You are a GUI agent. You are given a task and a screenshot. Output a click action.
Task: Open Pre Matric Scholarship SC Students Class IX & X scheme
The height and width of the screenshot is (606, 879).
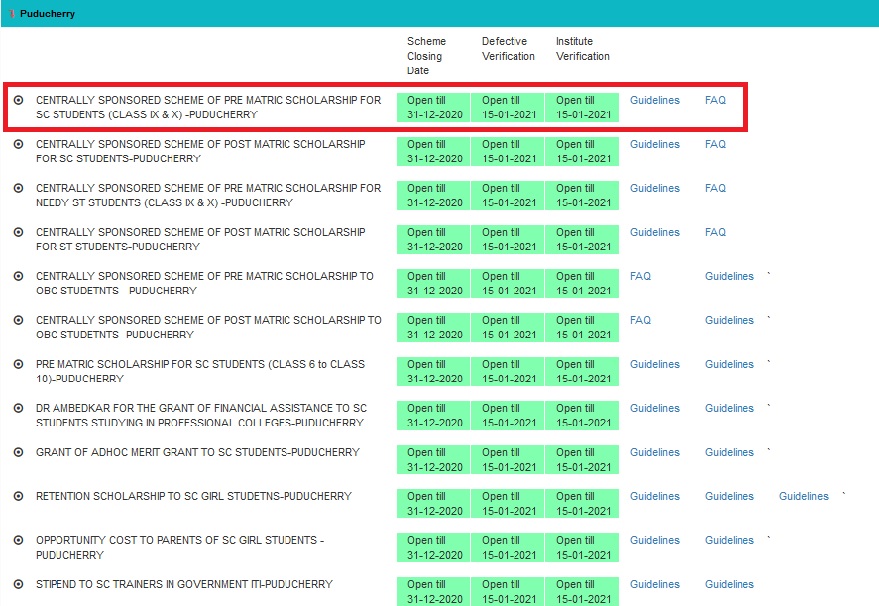[209, 107]
